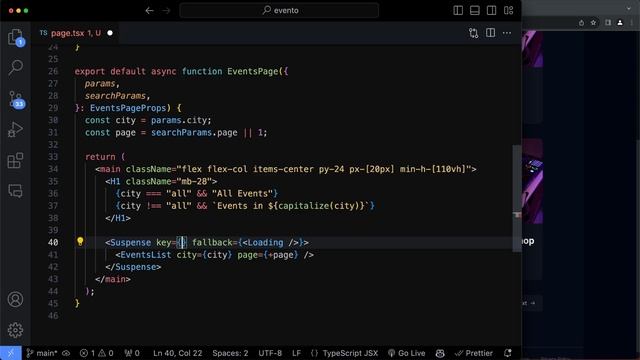This screenshot has height=360, width=640.
Task: Start the Go Live server
Action: (x=407, y=353)
